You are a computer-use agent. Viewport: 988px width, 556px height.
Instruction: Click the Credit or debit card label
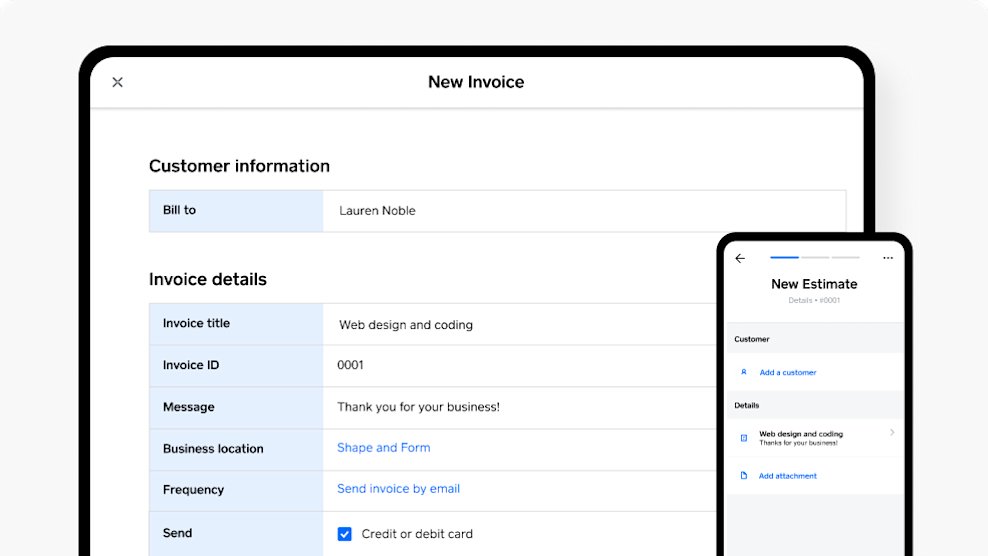click(417, 534)
